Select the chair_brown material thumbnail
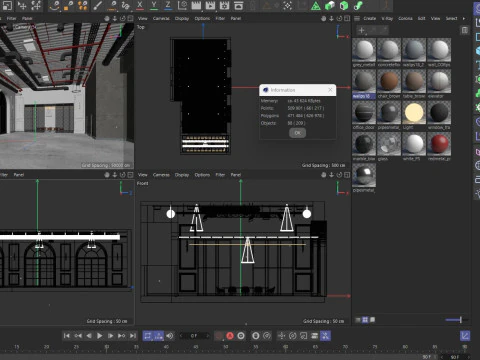The image size is (480, 360). pyautogui.click(x=389, y=81)
